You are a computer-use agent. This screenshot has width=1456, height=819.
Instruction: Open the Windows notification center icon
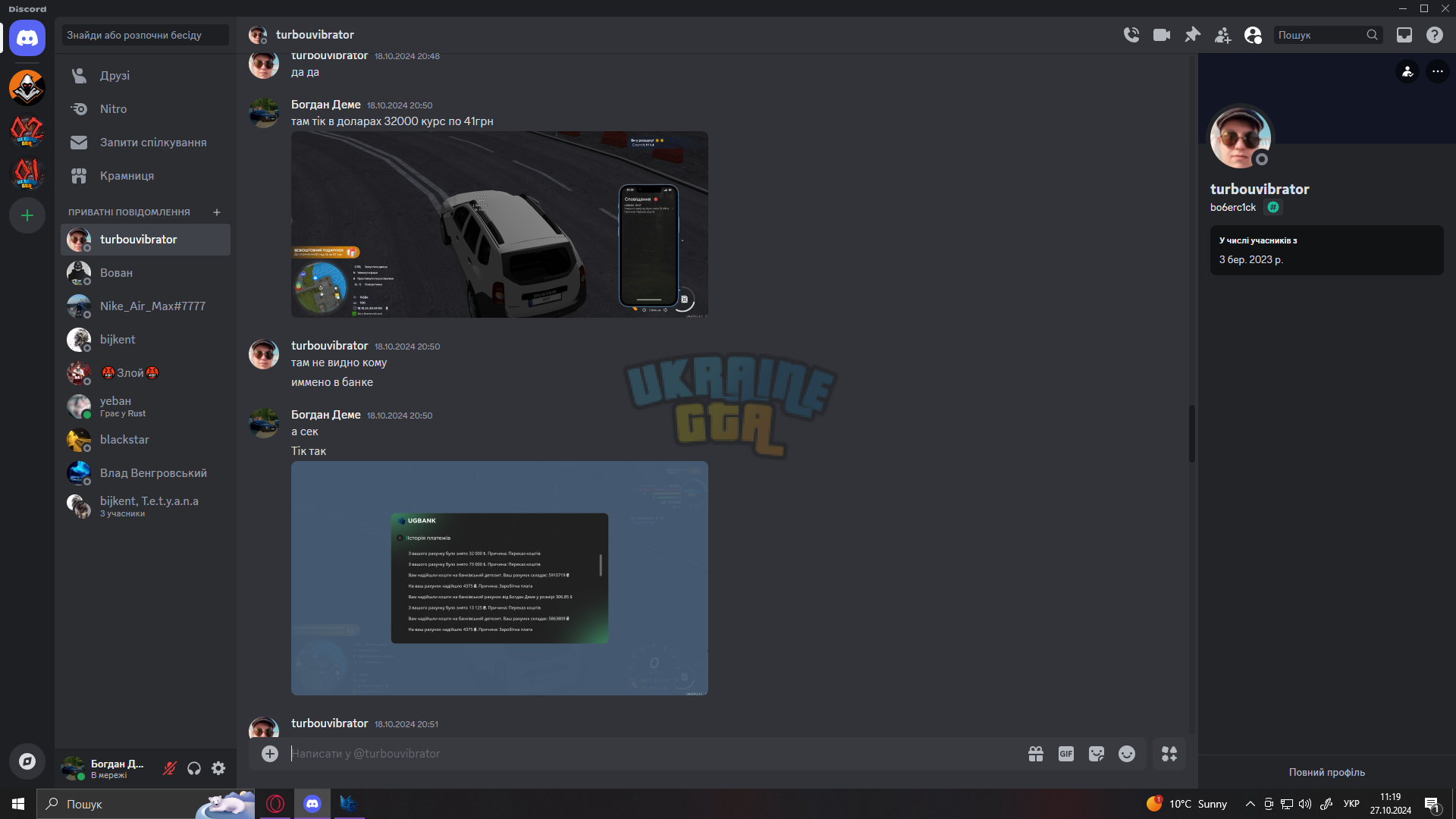pyautogui.click(x=1432, y=804)
